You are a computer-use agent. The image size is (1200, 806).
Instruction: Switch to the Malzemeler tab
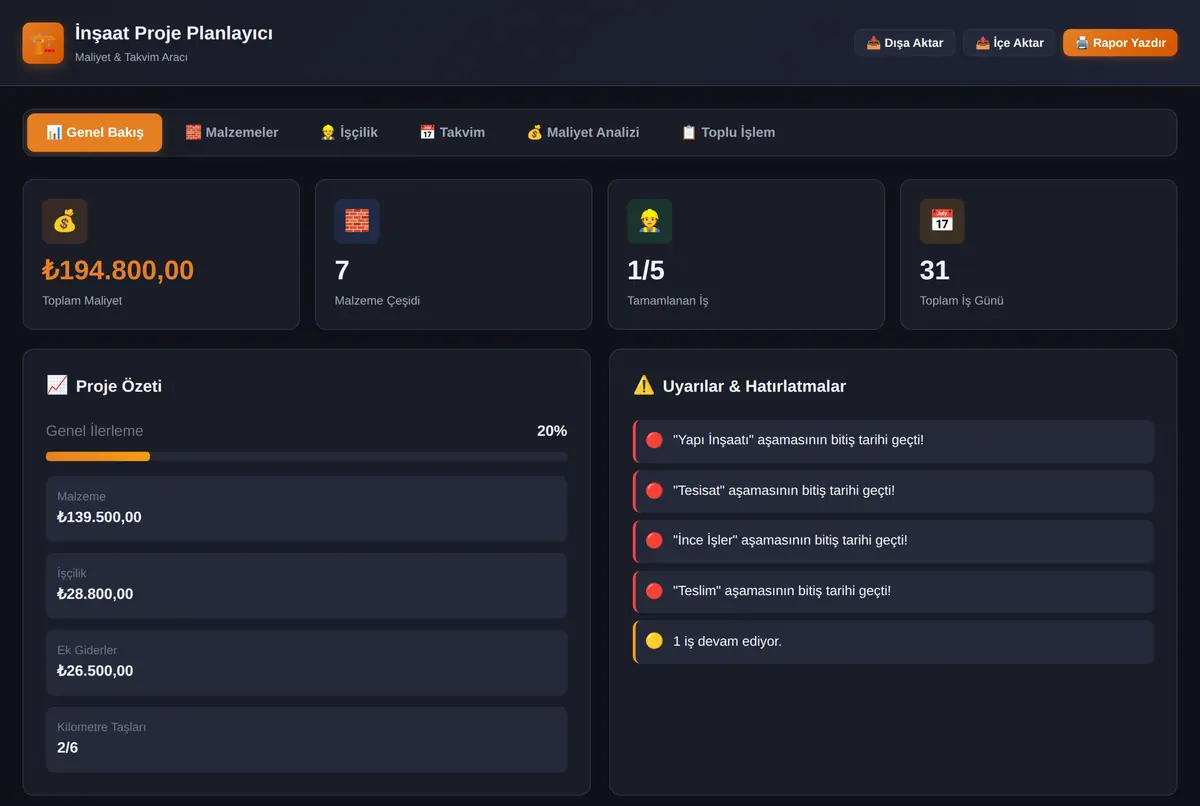tap(232, 132)
